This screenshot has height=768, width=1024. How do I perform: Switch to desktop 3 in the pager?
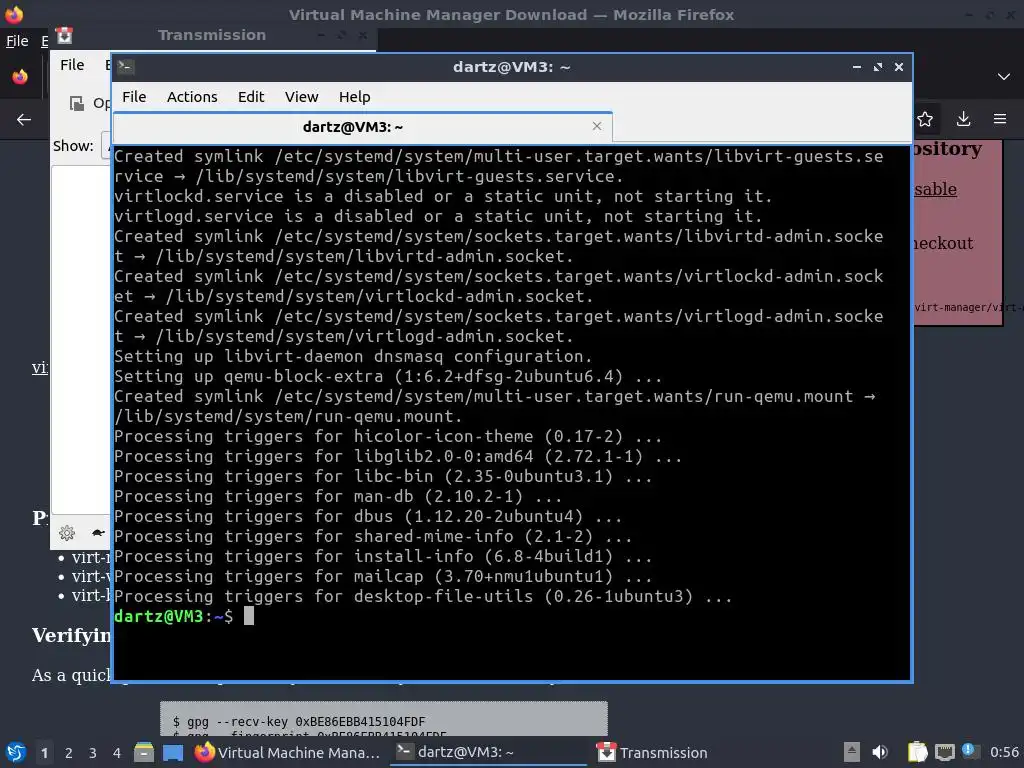coord(93,753)
